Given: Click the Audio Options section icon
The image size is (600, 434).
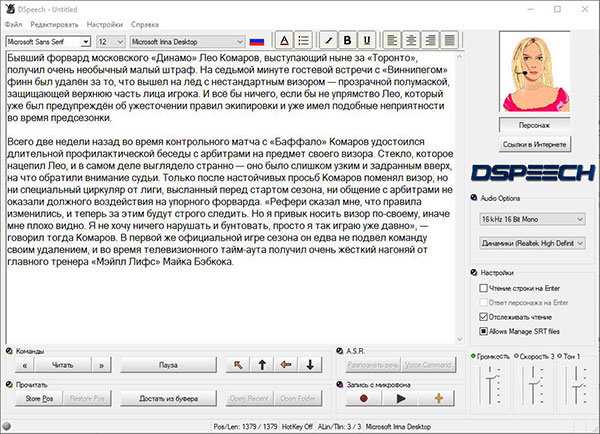Looking at the screenshot, I should [x=474, y=197].
